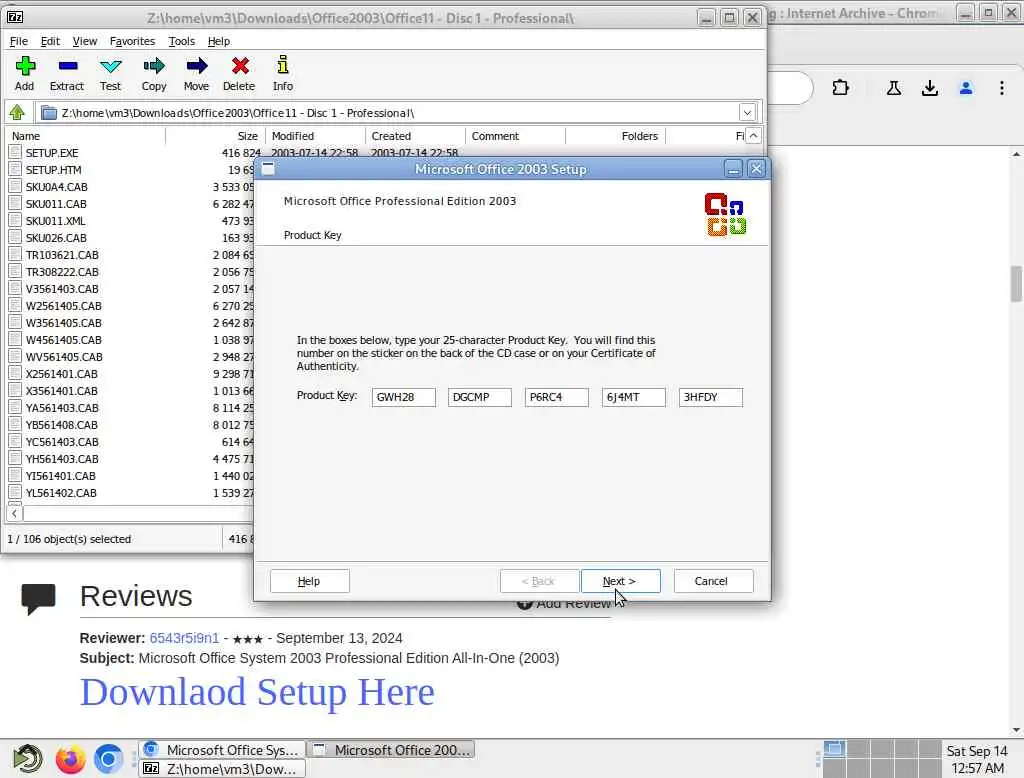Open the system start menu icon
The image size is (1024, 778).
[x=27, y=759]
